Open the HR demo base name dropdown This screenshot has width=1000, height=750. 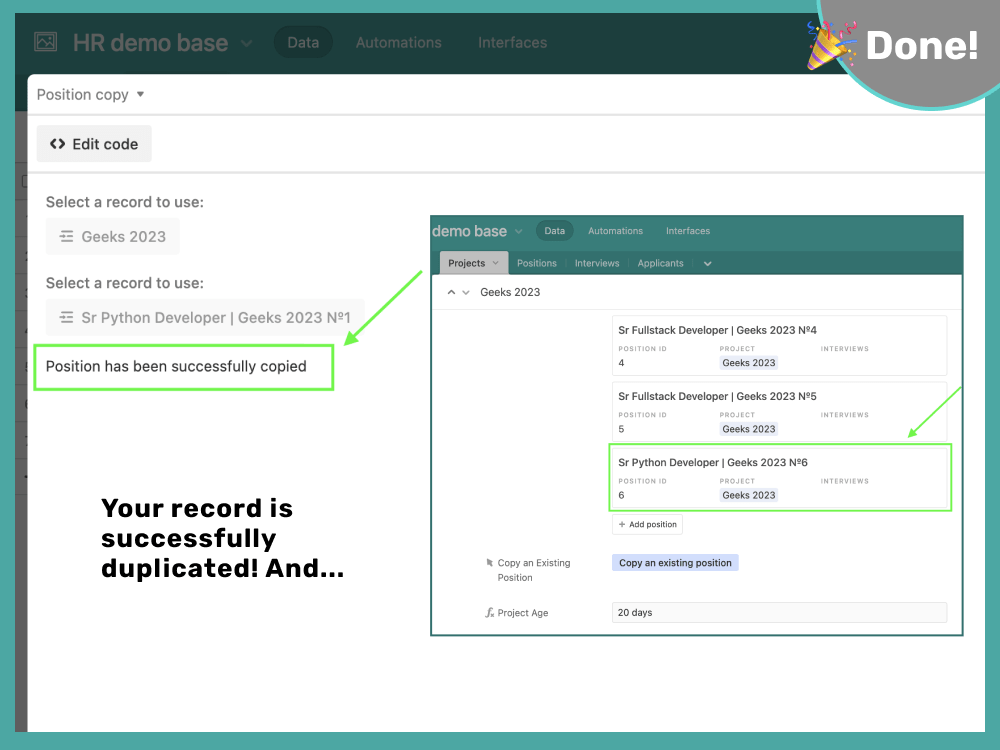pyautogui.click(x=247, y=43)
